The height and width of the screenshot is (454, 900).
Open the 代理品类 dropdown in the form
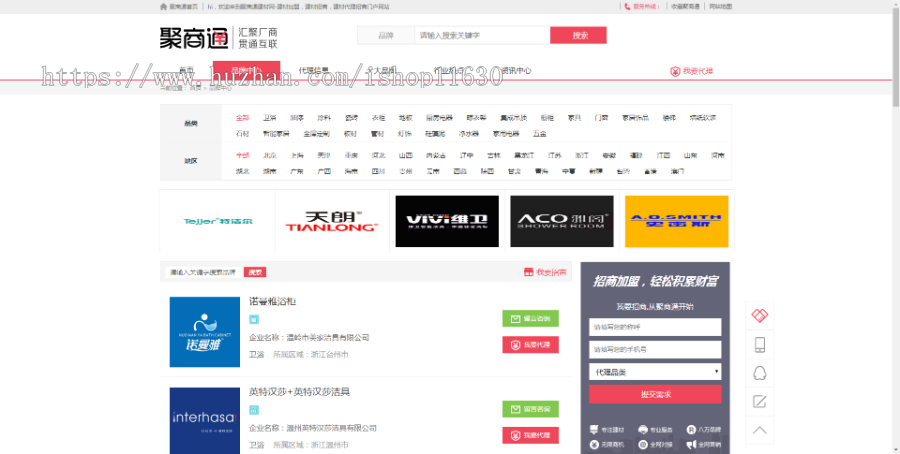coord(655,372)
